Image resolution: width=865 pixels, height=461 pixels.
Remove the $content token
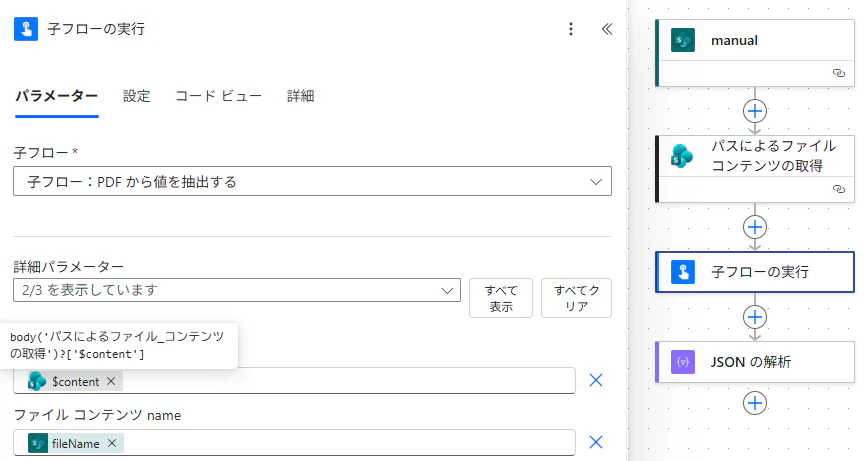pos(111,381)
